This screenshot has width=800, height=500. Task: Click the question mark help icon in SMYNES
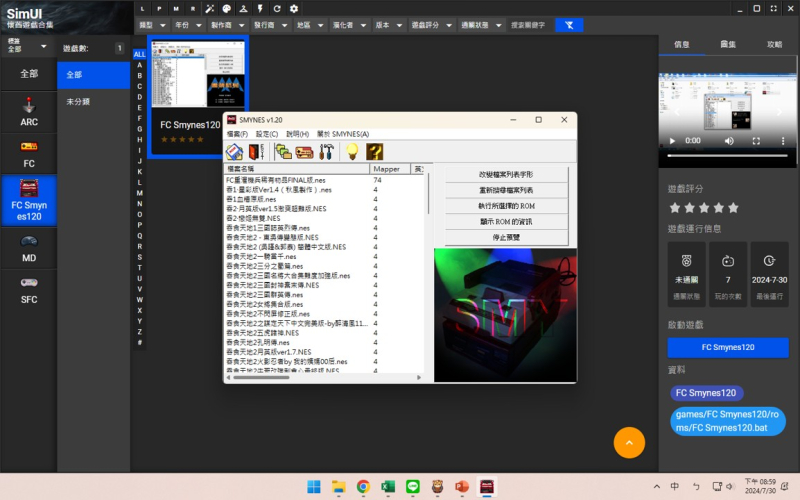coord(374,152)
